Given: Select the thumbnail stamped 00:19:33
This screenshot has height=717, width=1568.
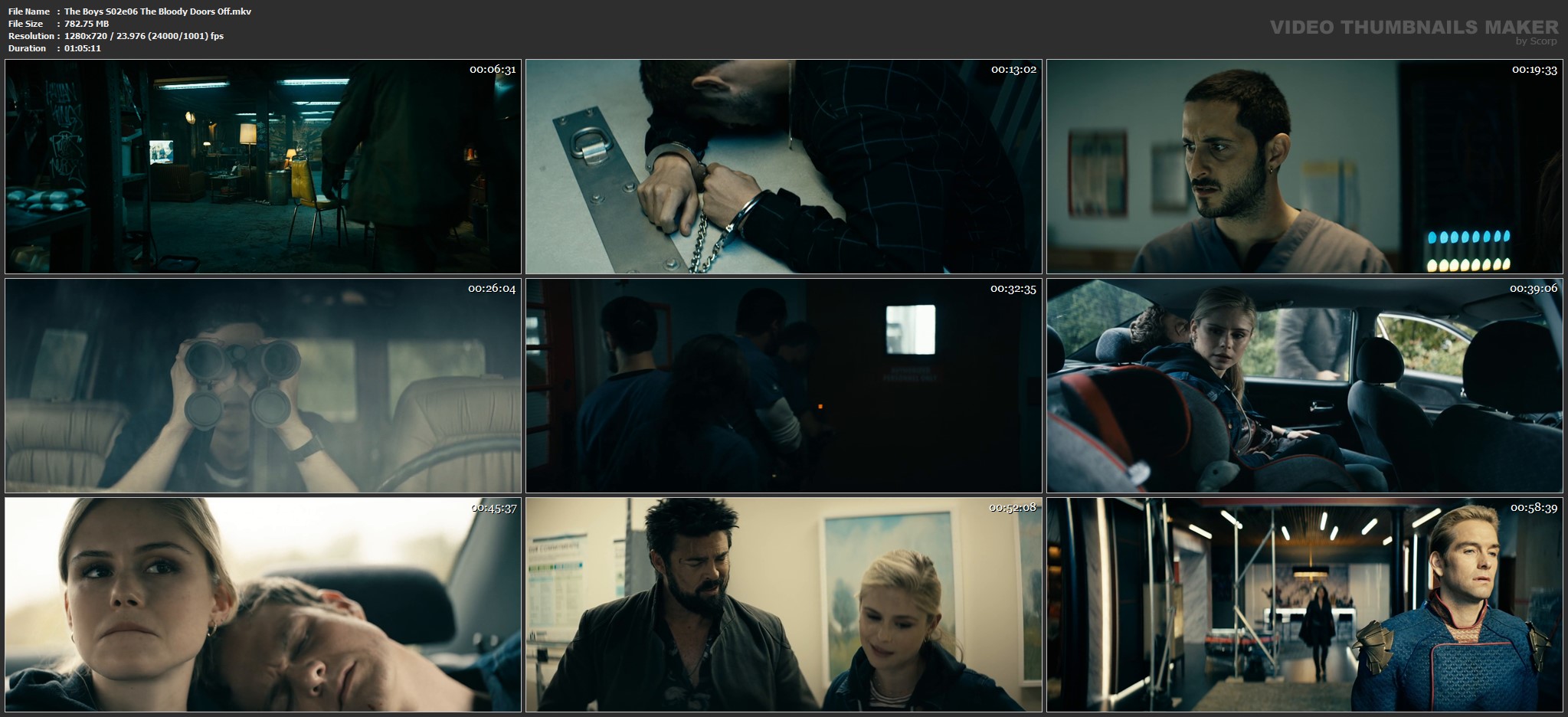Looking at the screenshot, I should coord(1304,166).
